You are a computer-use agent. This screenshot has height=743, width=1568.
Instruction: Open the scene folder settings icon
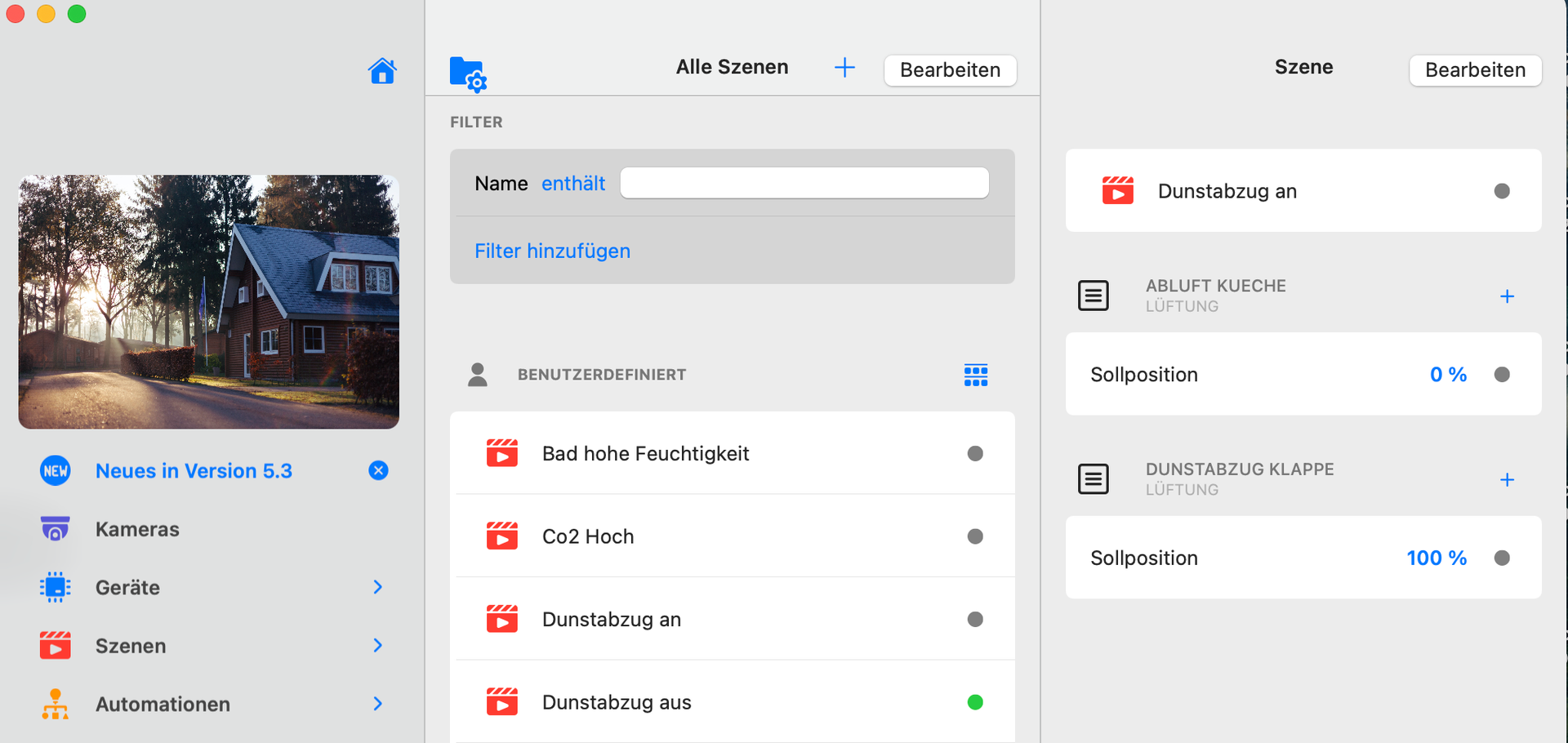tap(468, 73)
